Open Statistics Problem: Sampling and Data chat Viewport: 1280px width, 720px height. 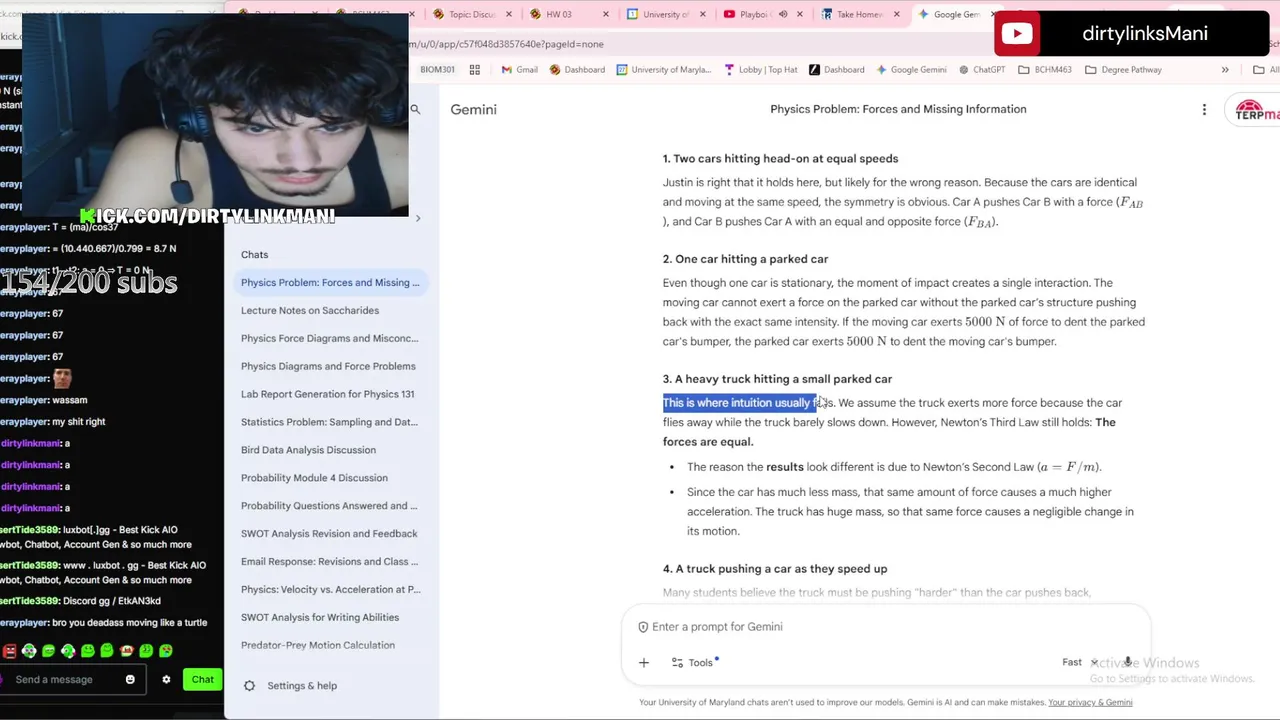pyautogui.click(x=329, y=422)
